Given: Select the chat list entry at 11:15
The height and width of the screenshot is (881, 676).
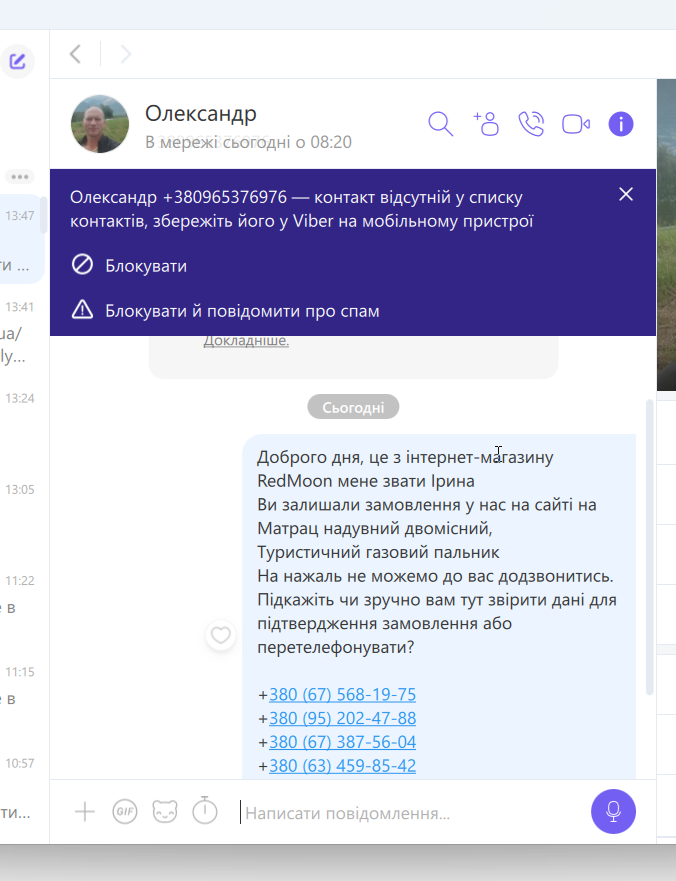Looking at the screenshot, I should pos(20,696).
